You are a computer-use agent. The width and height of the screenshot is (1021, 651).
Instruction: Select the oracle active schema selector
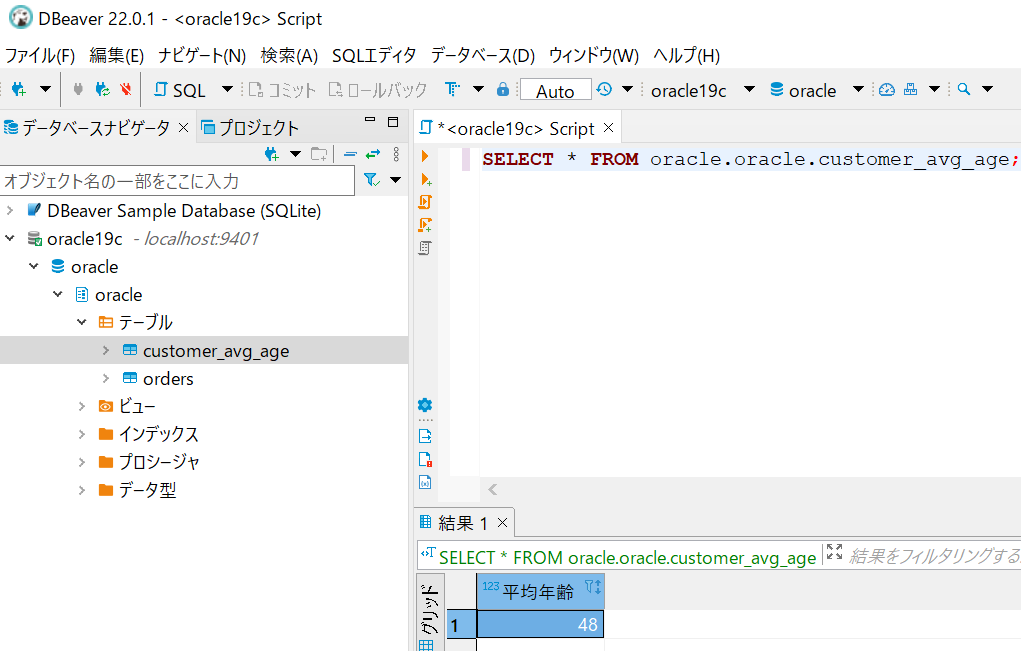(817, 90)
